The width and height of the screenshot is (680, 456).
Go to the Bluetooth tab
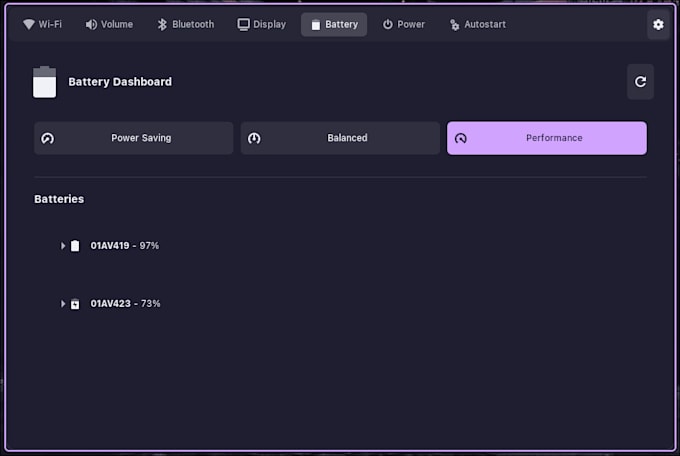[x=186, y=24]
